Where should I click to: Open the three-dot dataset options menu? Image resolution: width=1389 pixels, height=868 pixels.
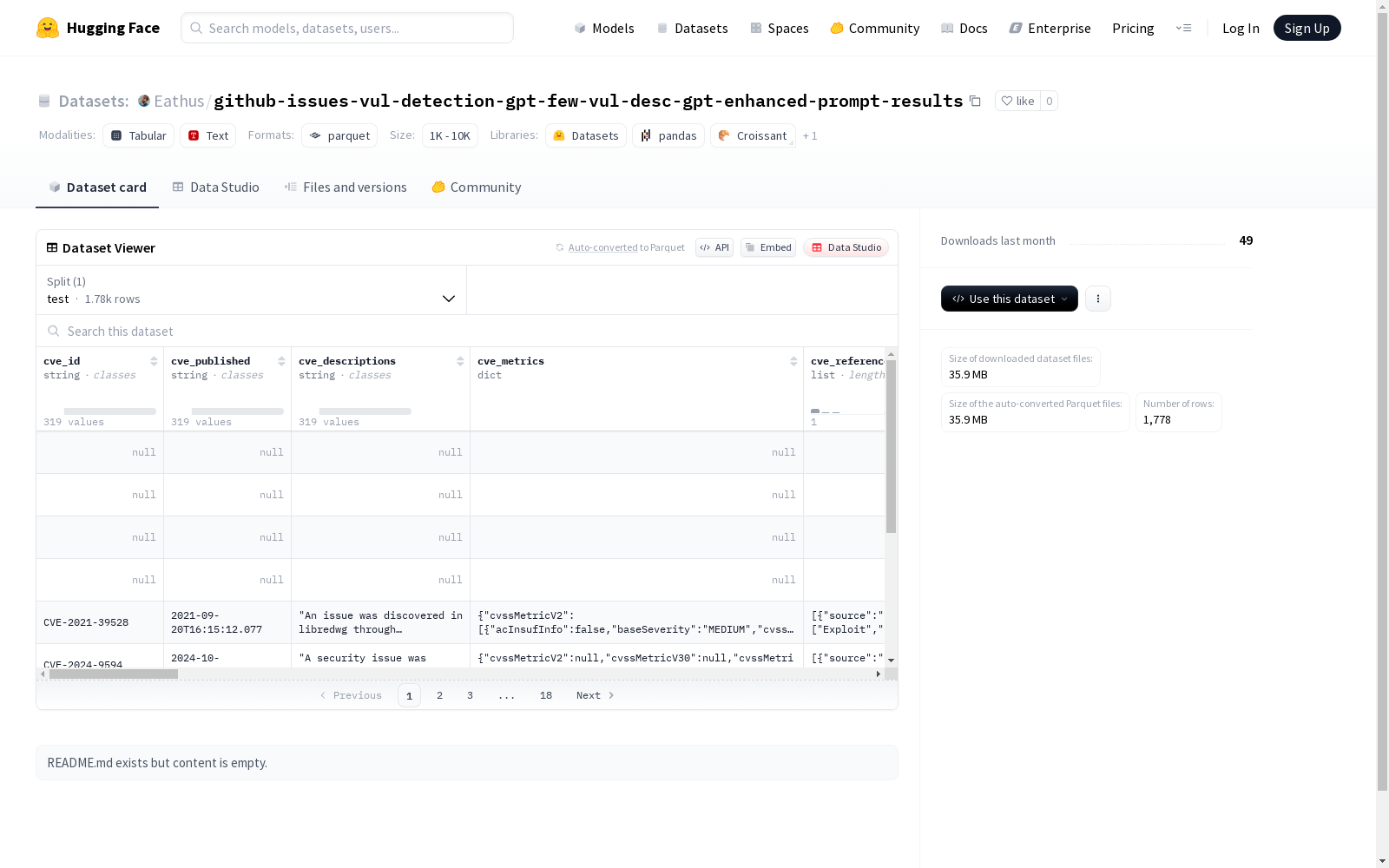coord(1098,299)
